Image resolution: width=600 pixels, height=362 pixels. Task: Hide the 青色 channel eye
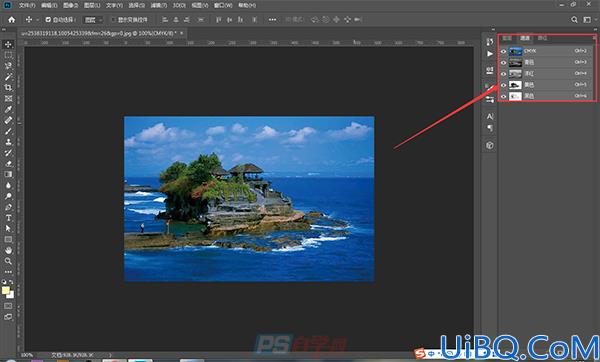point(503,62)
